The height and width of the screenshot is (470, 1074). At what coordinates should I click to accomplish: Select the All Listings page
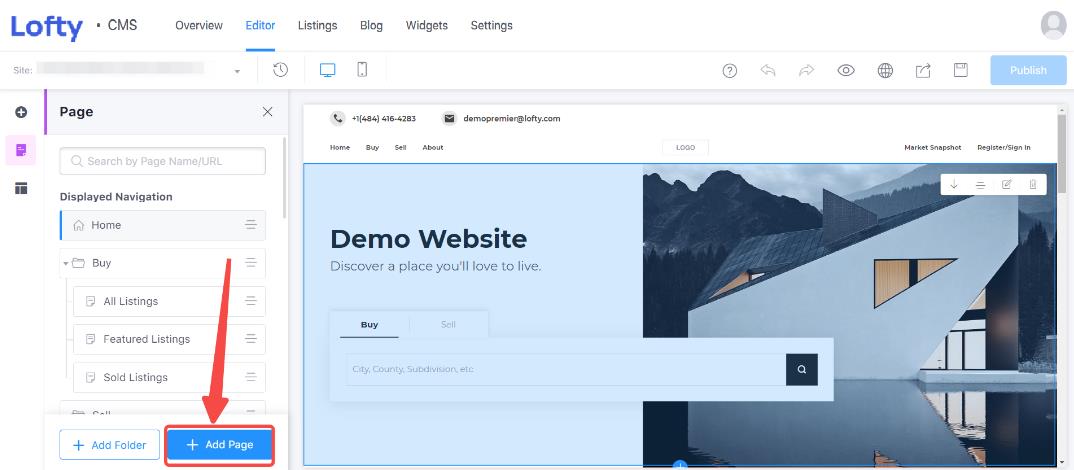click(x=169, y=301)
